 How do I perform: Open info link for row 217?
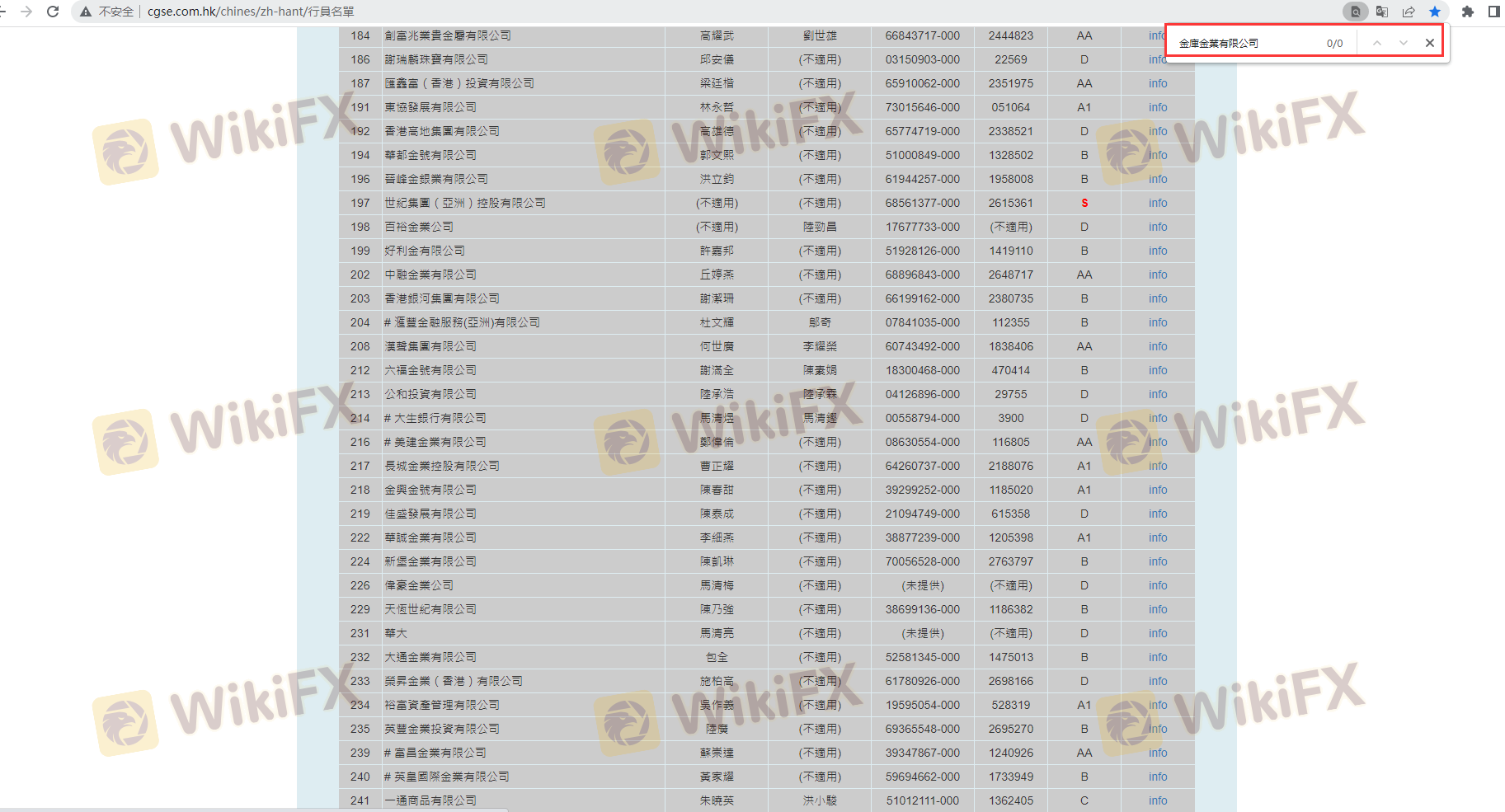(1158, 466)
